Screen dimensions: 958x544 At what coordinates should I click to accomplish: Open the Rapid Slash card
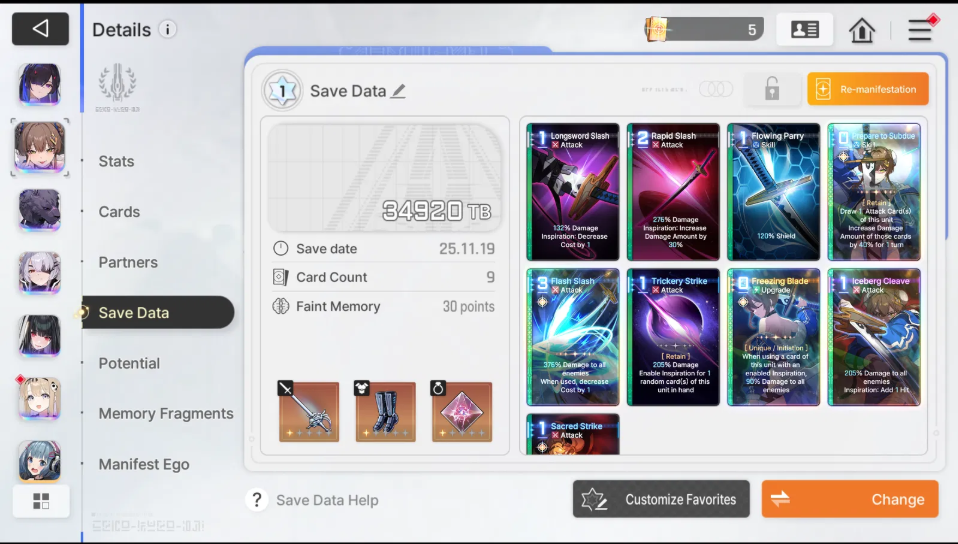673,192
